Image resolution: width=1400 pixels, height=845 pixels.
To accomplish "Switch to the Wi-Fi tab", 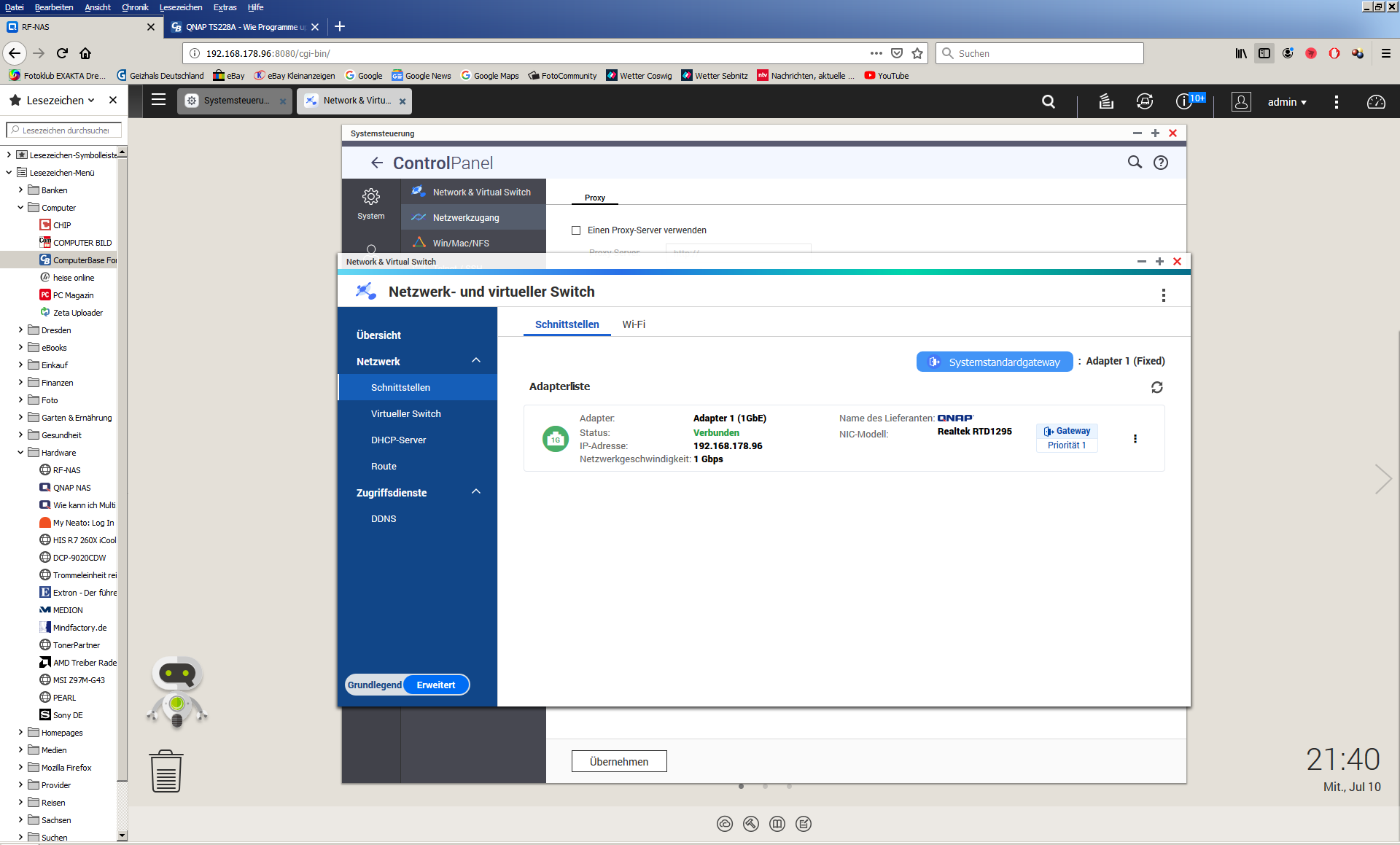I will [633, 324].
